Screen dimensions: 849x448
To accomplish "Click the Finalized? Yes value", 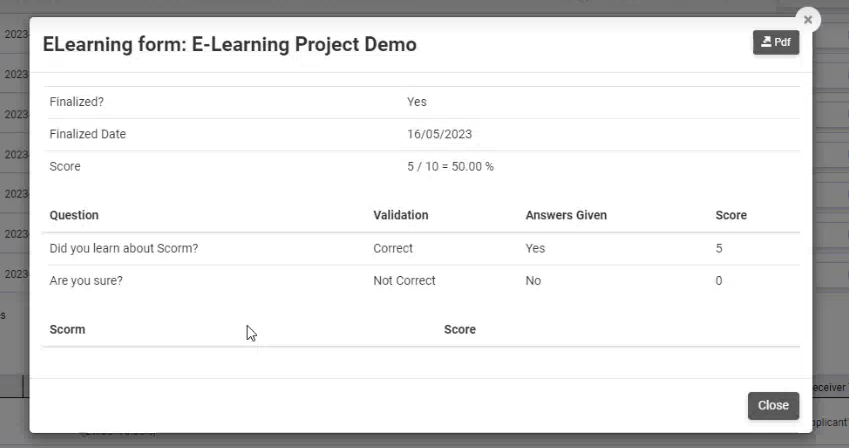I will (x=417, y=102).
